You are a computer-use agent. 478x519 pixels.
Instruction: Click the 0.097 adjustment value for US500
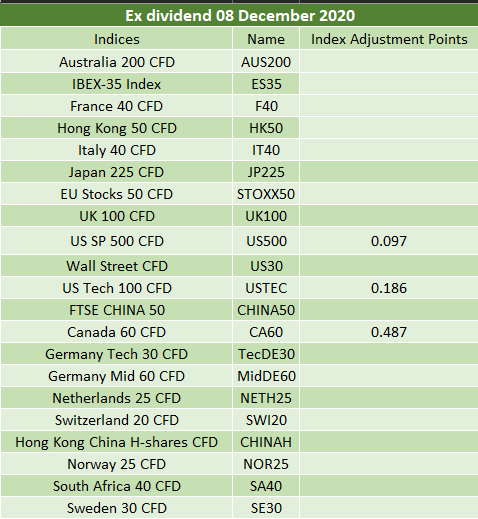389,241
